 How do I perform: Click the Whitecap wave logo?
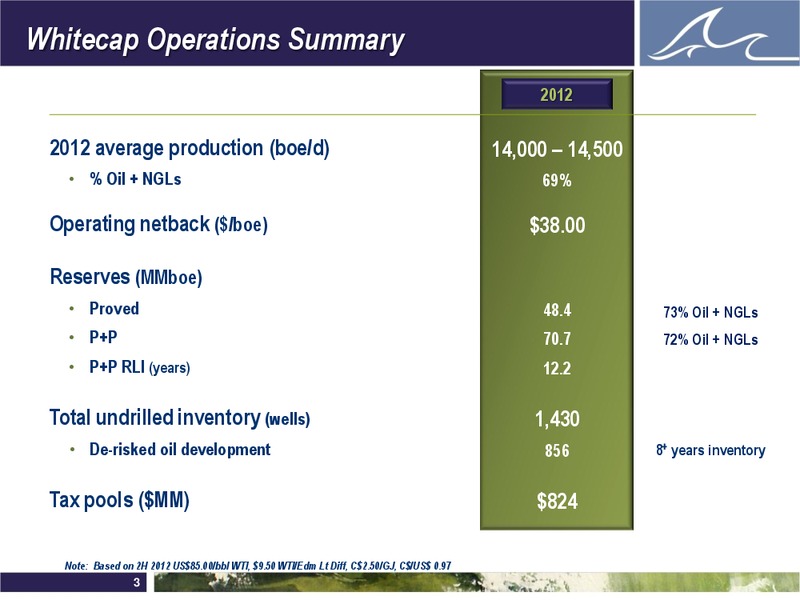point(719,33)
